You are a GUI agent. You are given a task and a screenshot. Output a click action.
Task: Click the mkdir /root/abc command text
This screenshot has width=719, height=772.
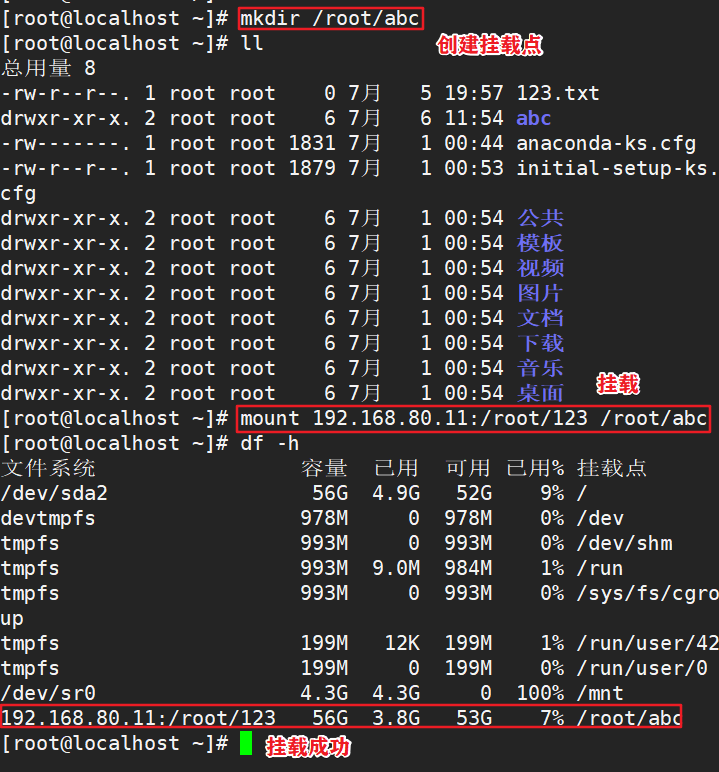click(x=330, y=19)
